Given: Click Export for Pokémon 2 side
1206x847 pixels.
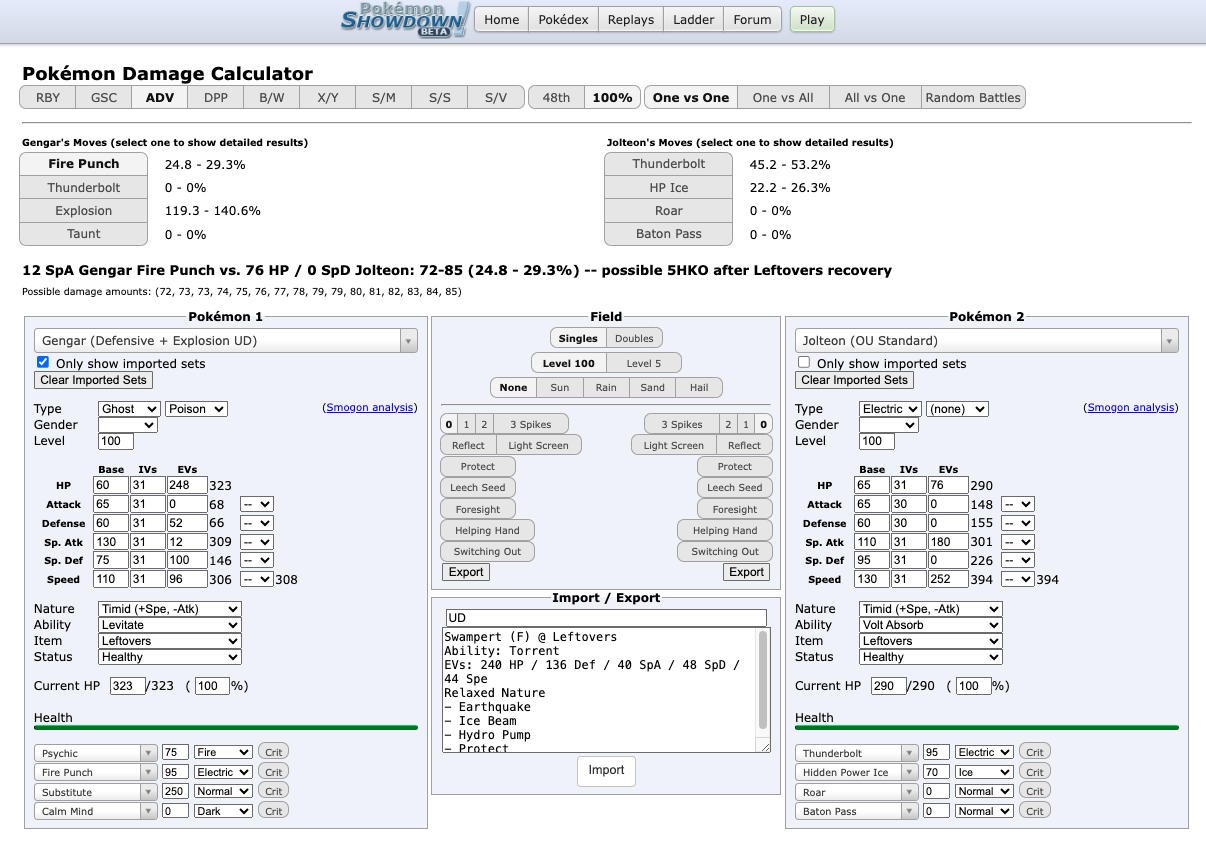Looking at the screenshot, I should (x=746, y=572).
